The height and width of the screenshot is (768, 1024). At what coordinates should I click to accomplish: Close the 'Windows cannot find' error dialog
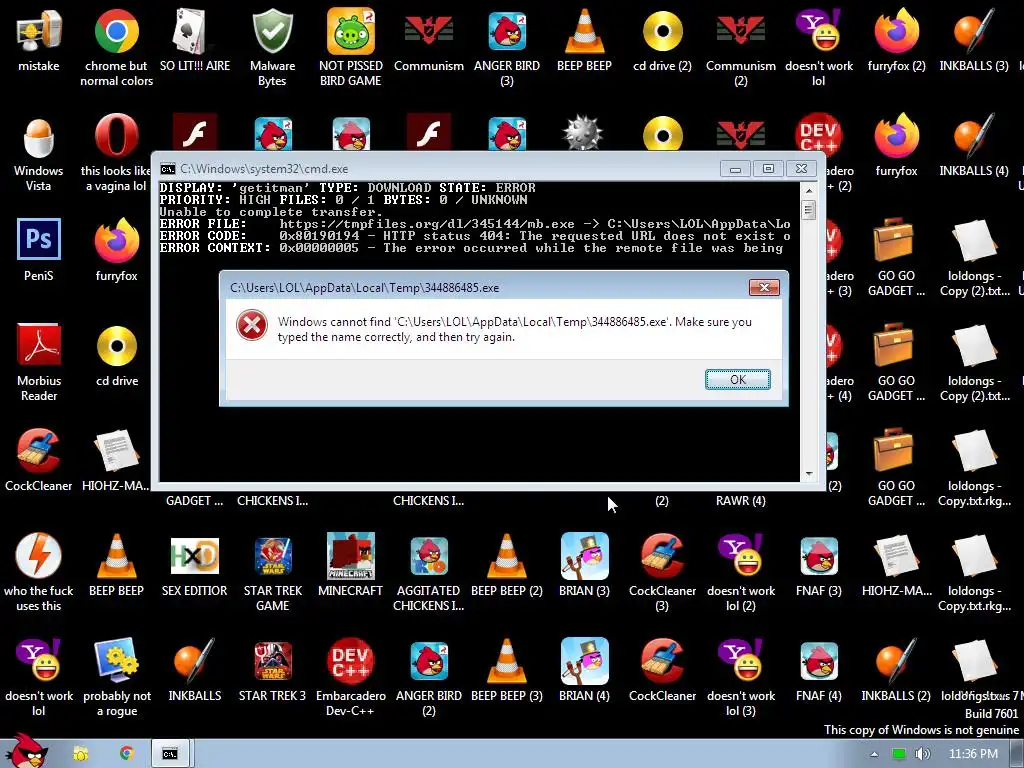coord(763,287)
